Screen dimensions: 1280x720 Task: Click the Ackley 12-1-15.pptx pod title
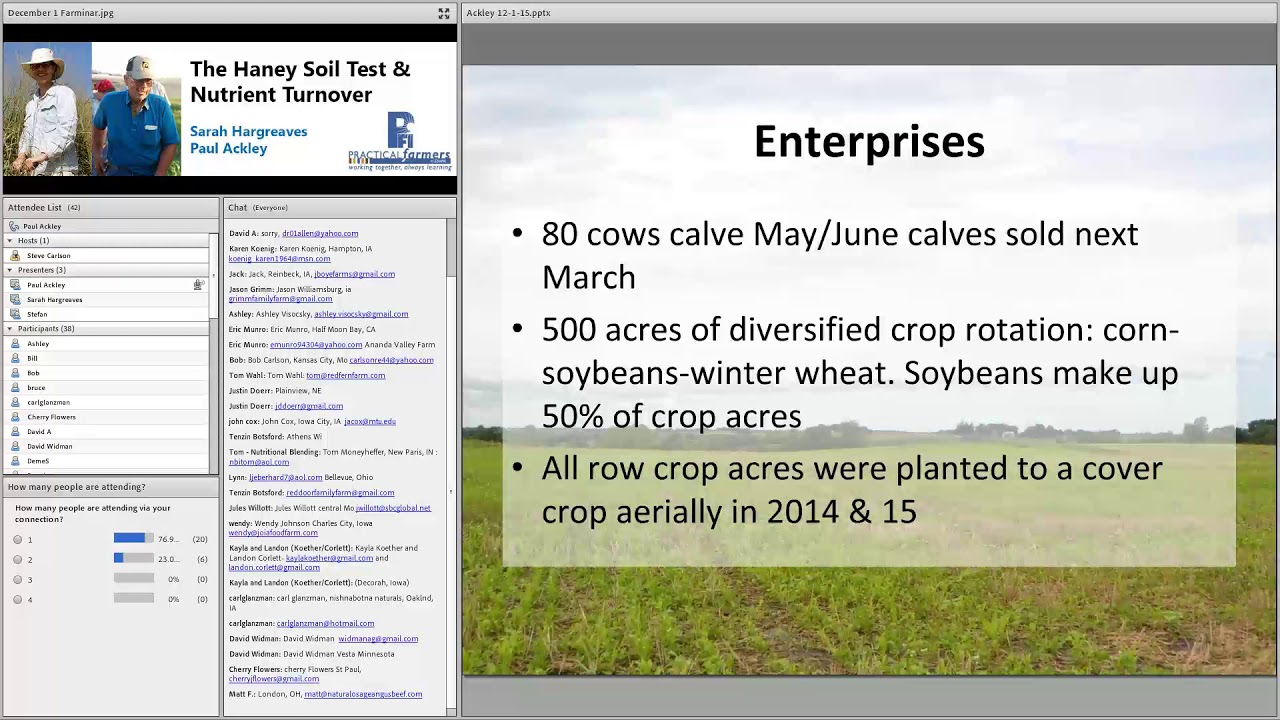tap(508, 13)
